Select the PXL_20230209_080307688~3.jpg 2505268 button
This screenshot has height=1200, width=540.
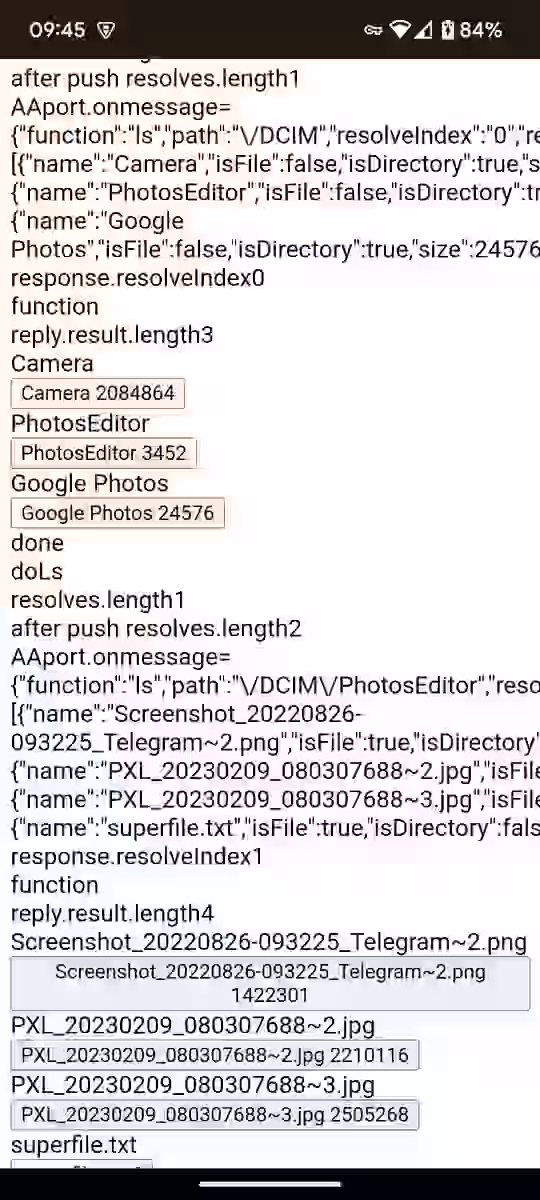[x=215, y=1114]
